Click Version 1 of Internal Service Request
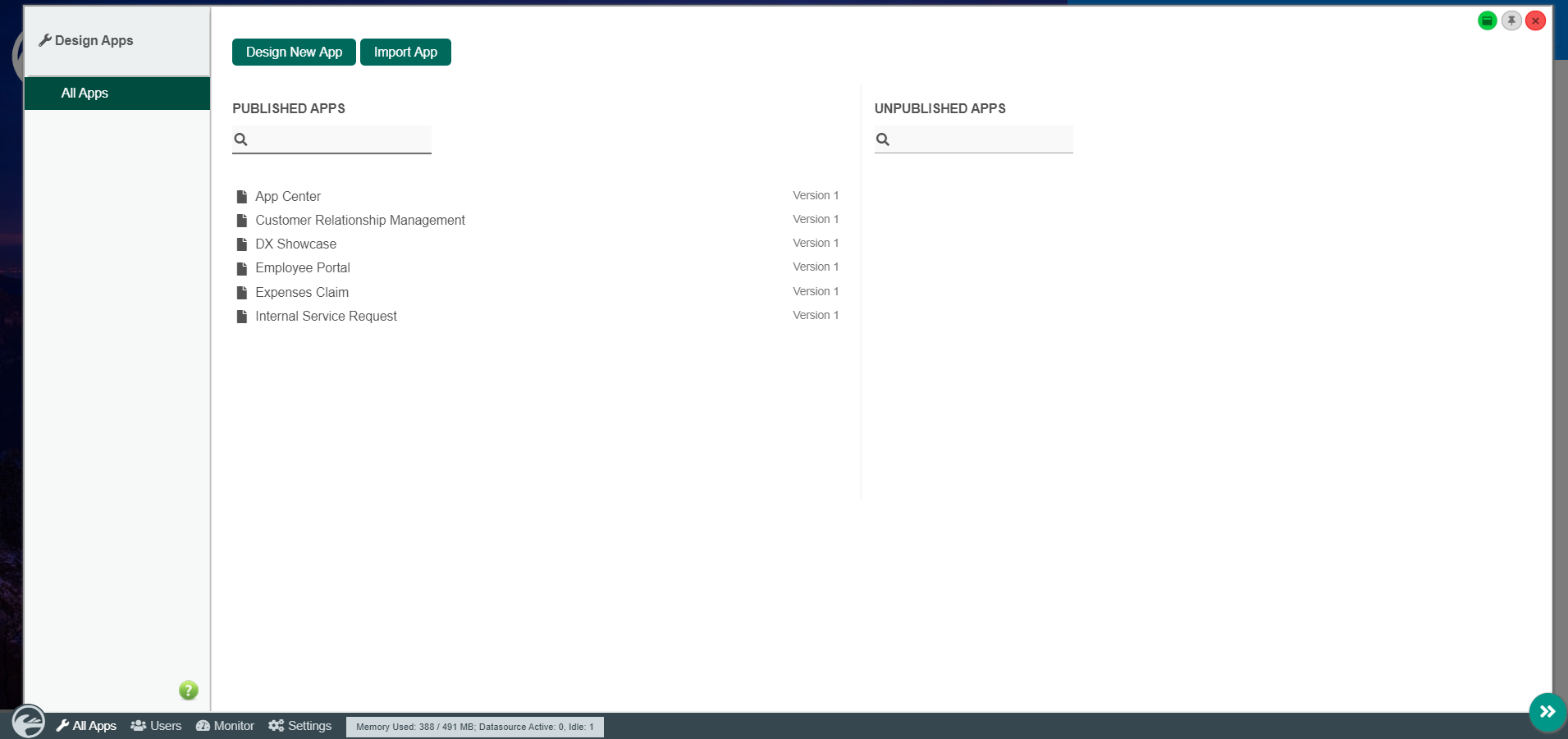Viewport: 1568px width, 739px height. click(816, 315)
